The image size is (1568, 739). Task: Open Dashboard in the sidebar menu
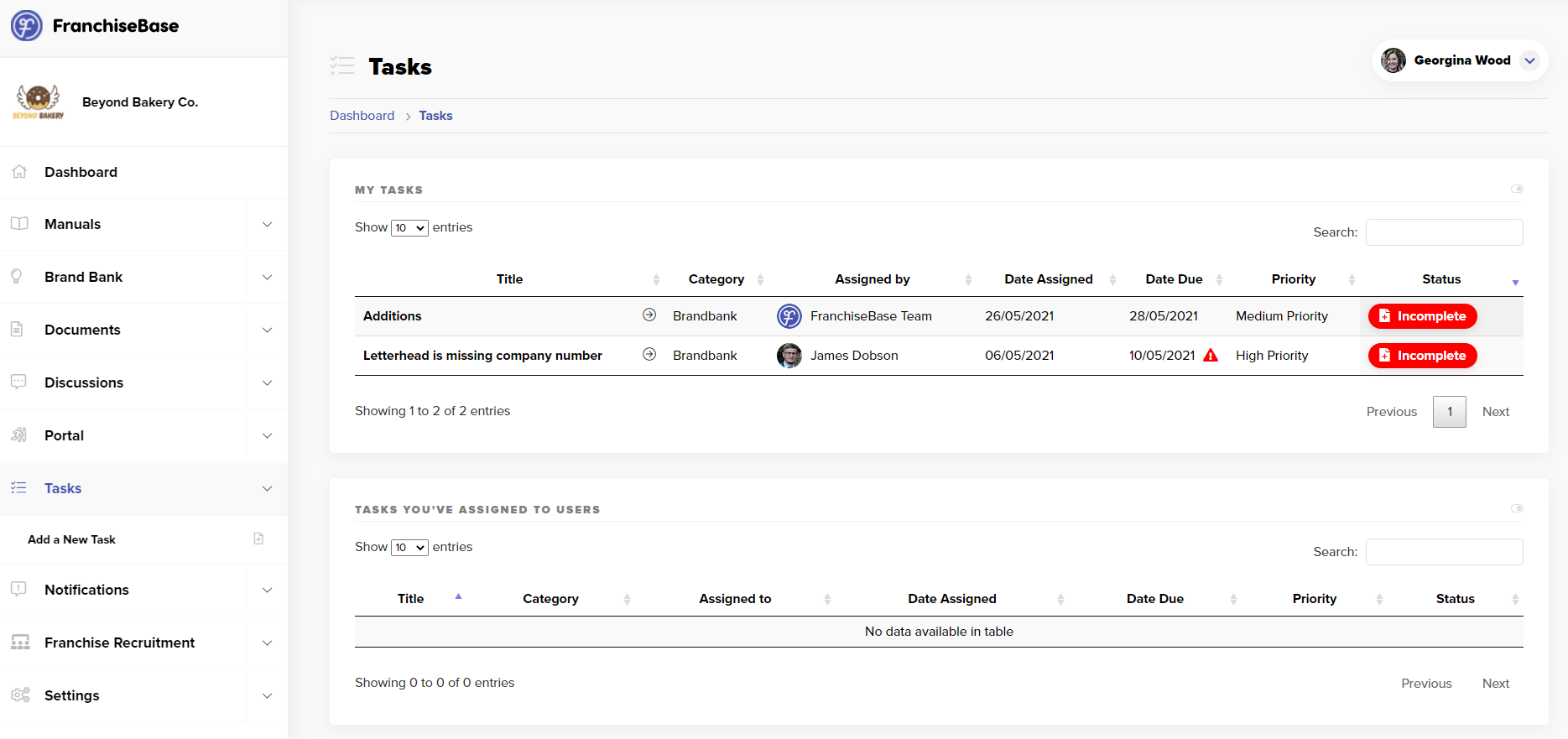(81, 172)
